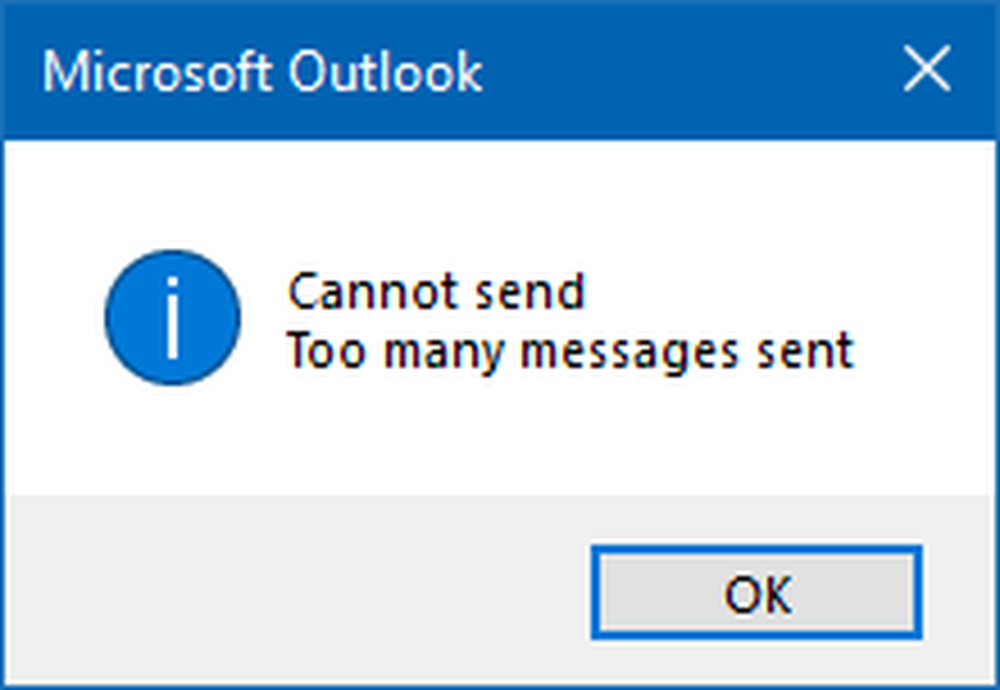Click the blue information icon
1000x690 pixels.
pos(172,318)
